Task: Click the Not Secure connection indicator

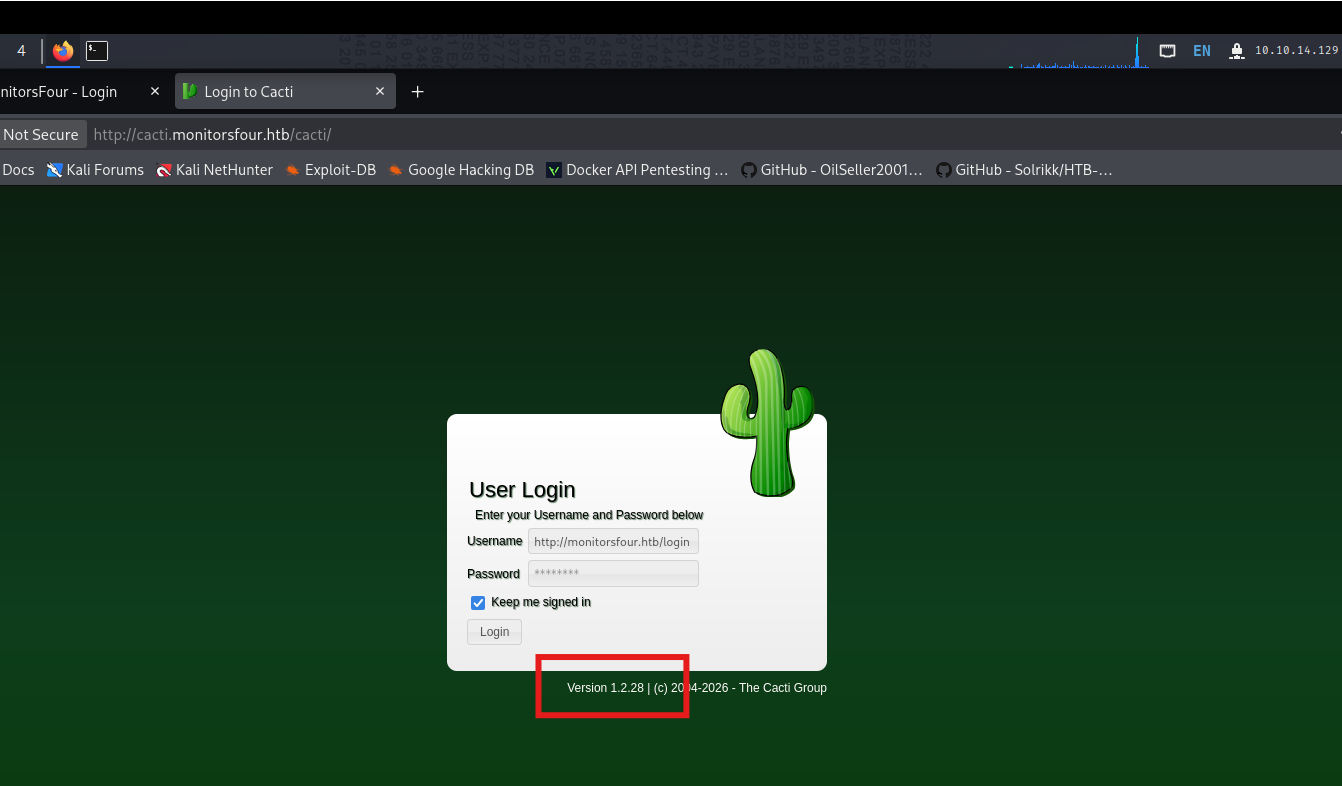Action: click(41, 135)
